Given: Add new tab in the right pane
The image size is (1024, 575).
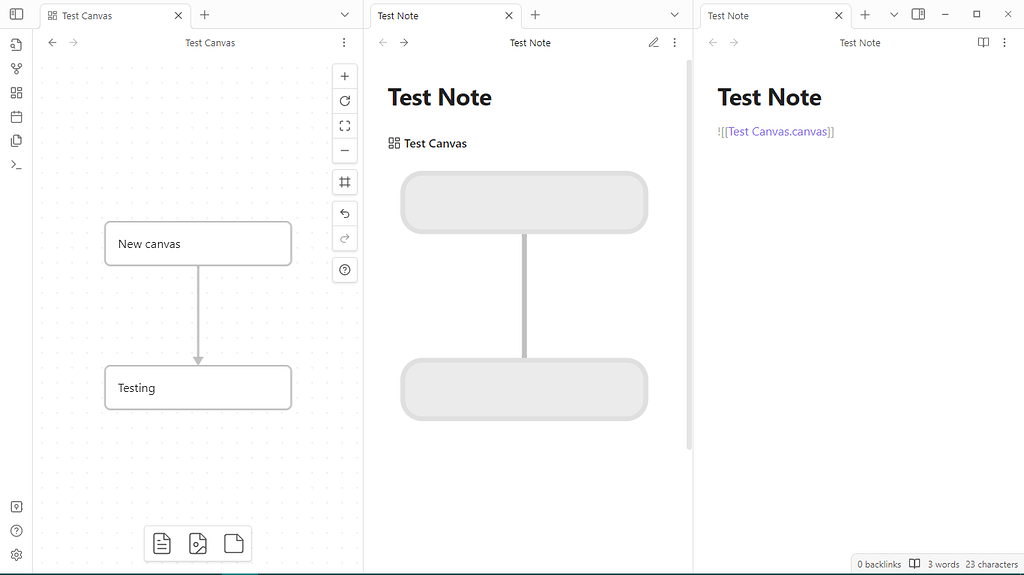Looking at the screenshot, I should 865,15.
